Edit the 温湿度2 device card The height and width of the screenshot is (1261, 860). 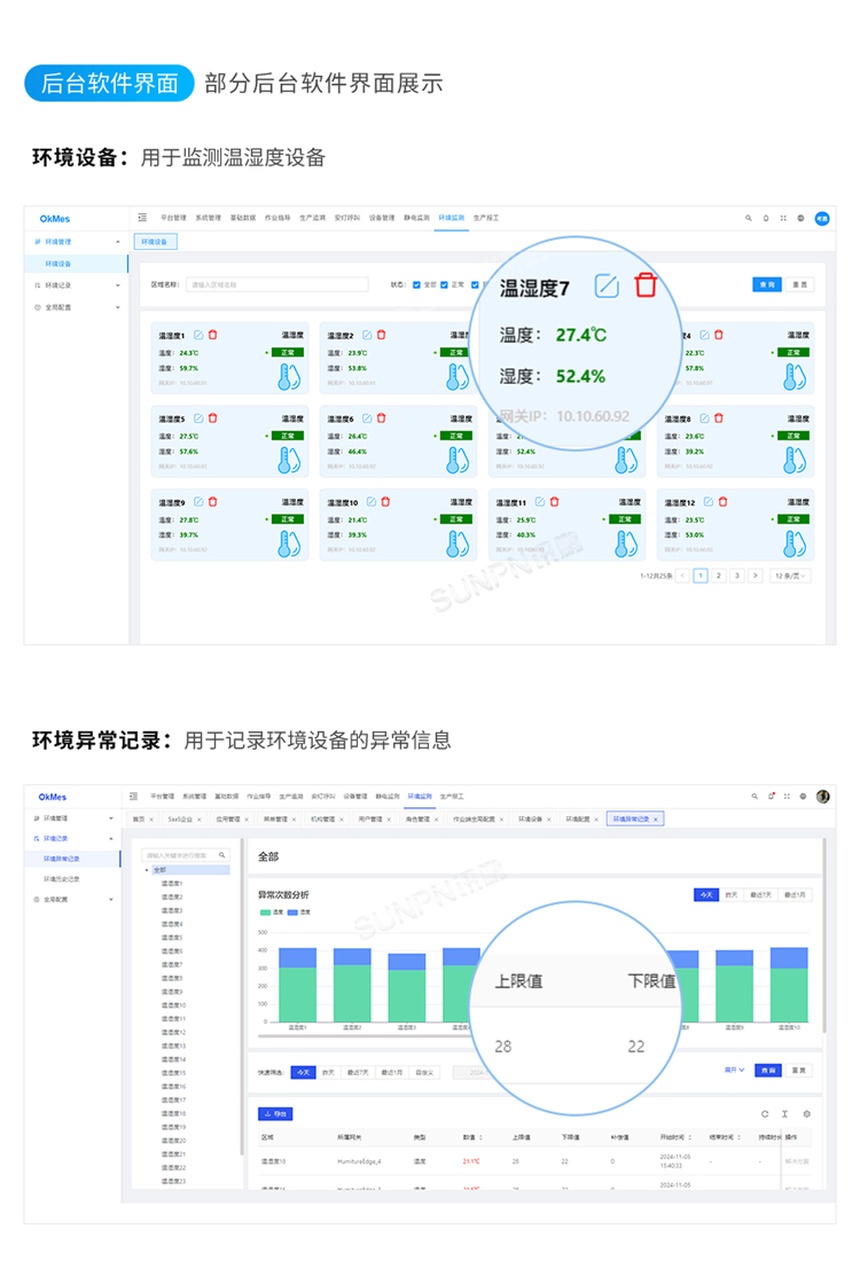point(367,335)
